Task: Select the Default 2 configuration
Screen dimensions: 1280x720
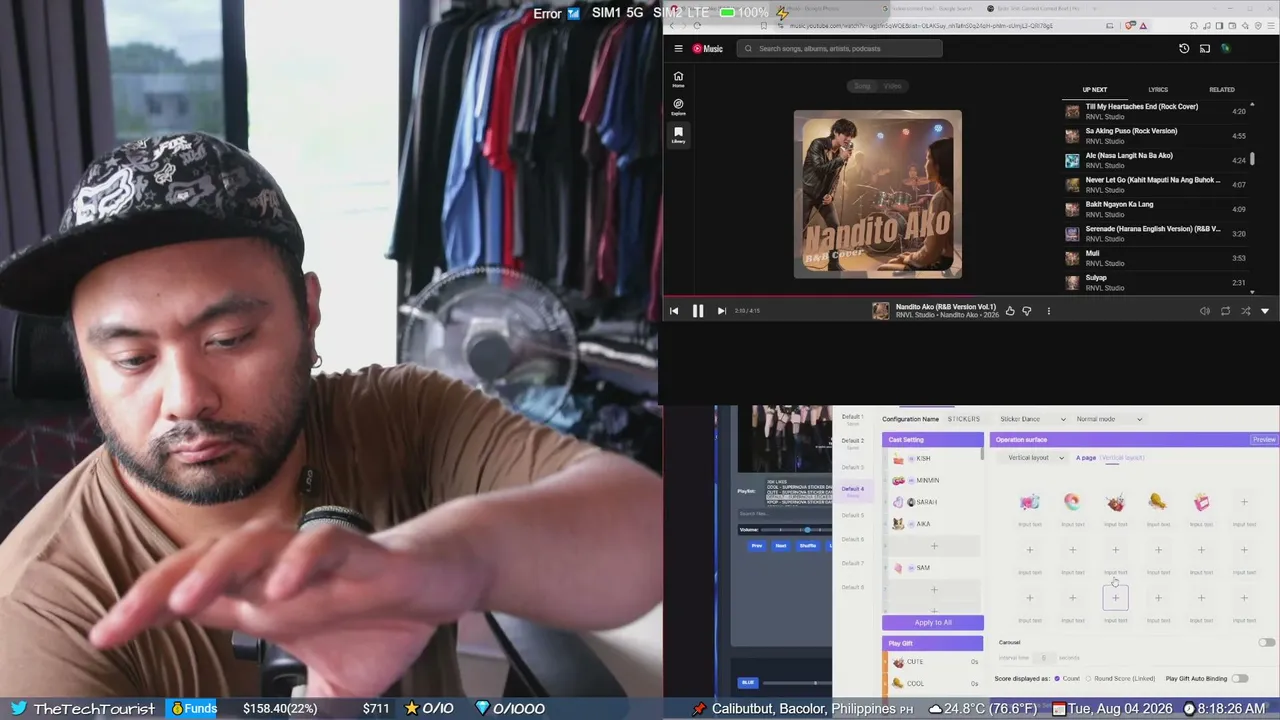Action: click(852, 443)
